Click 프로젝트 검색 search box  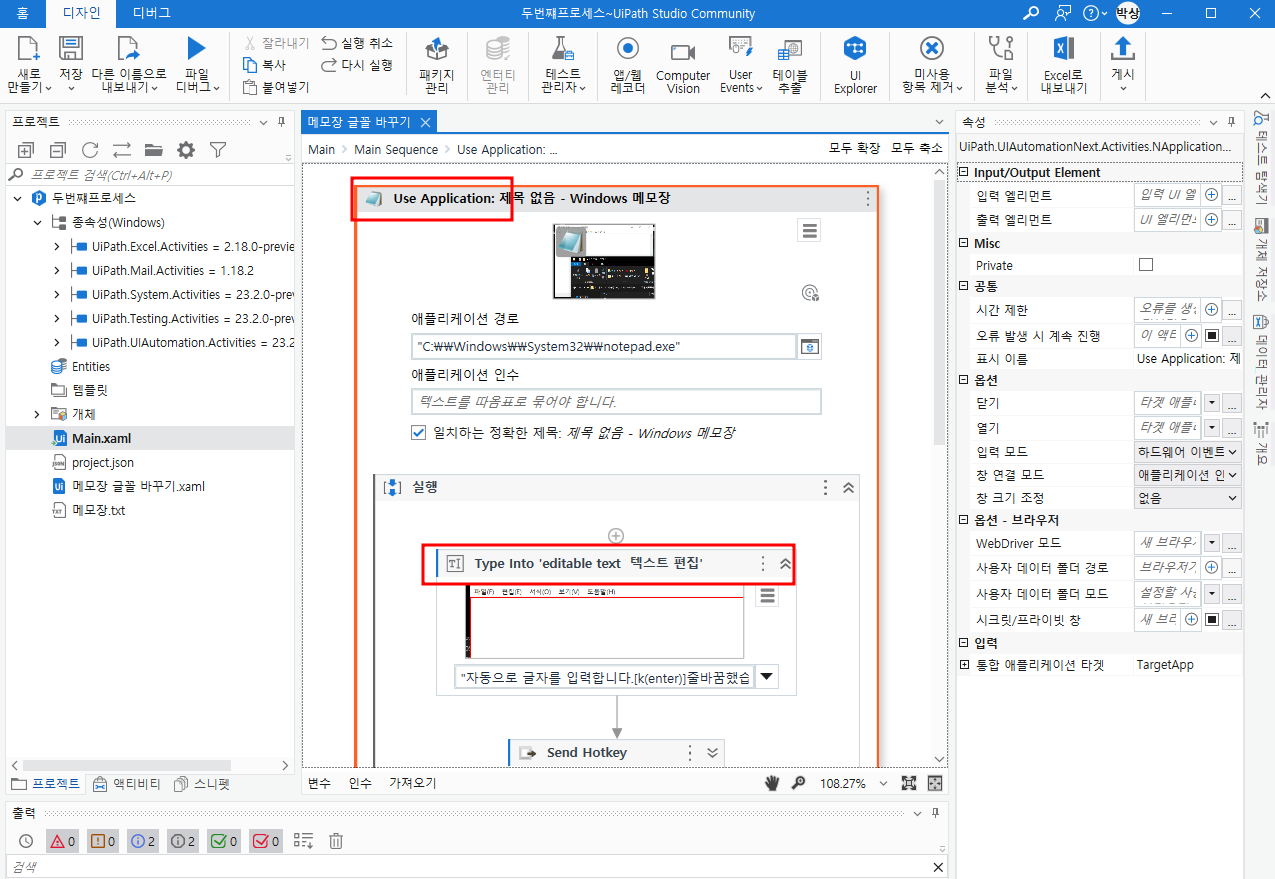[x=148, y=175]
